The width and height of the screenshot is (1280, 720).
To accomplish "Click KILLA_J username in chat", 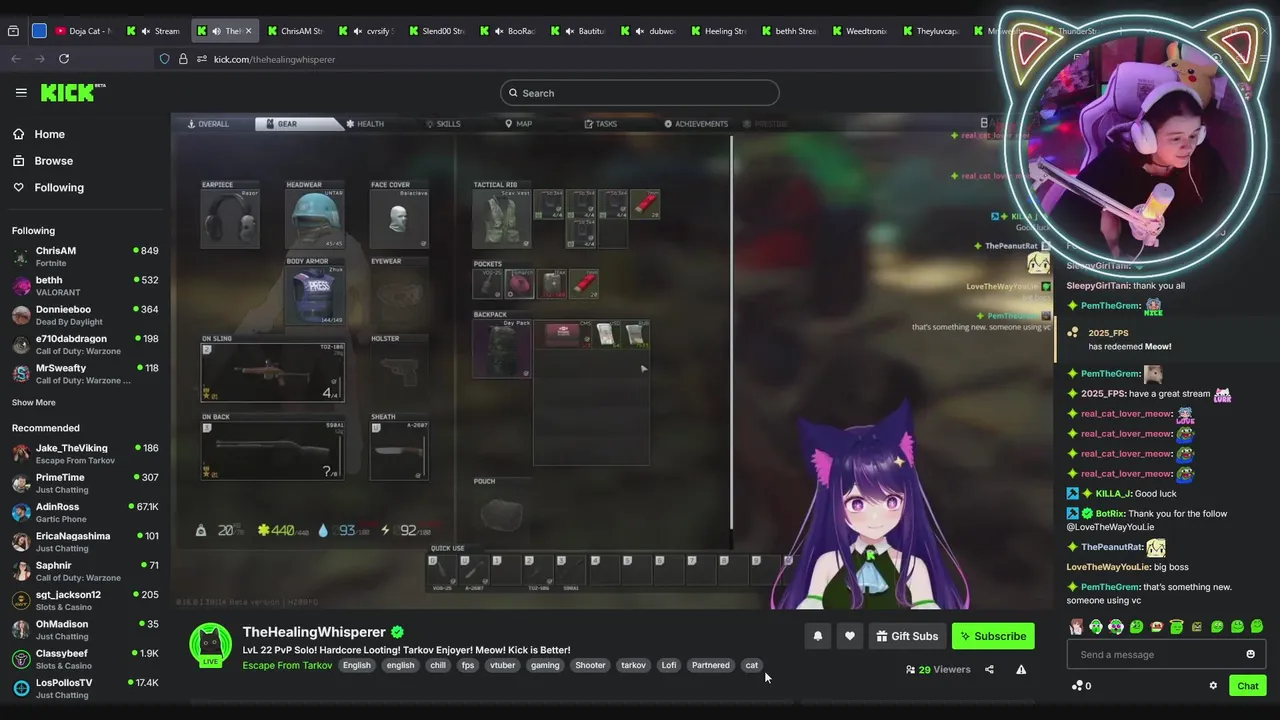I will click(1112, 494).
